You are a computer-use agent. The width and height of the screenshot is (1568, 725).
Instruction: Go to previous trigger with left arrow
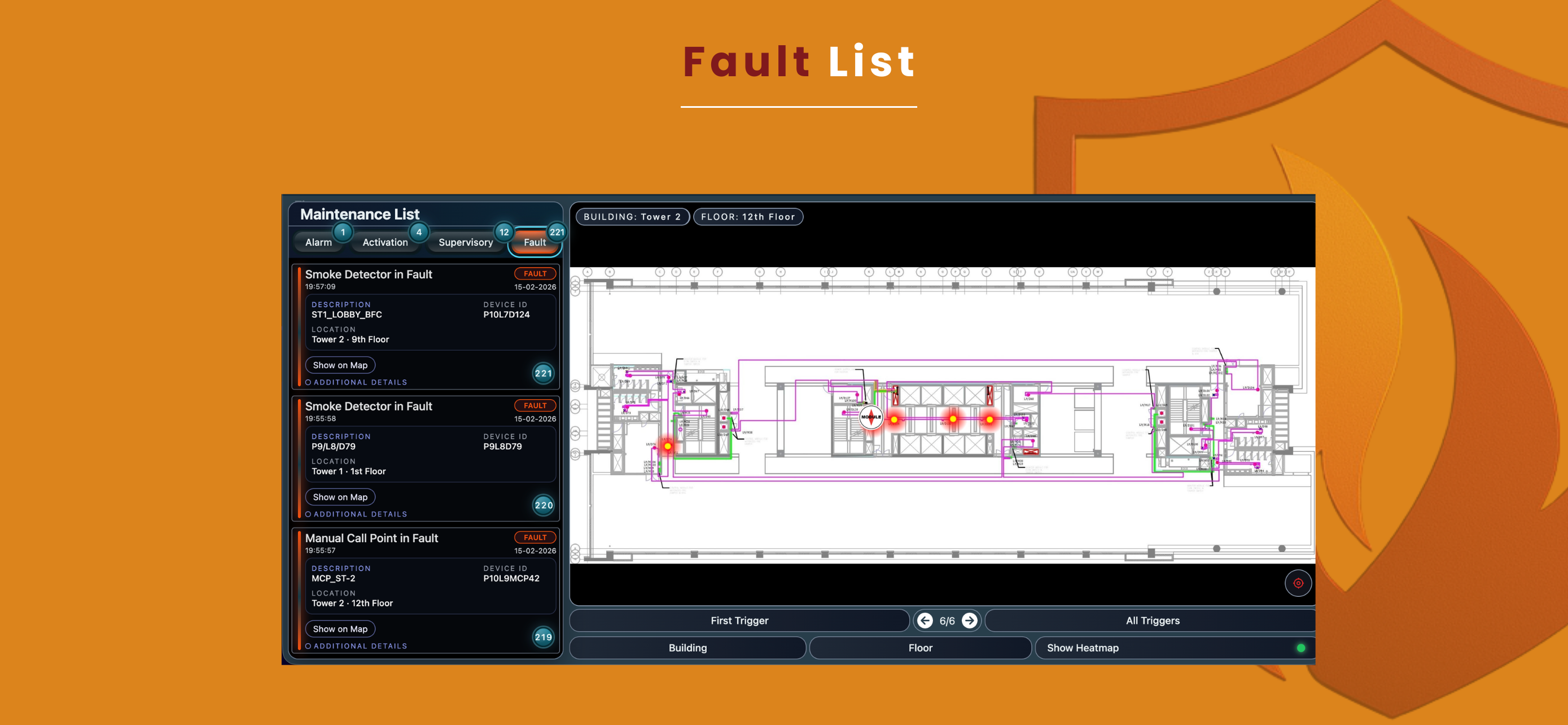pyautogui.click(x=925, y=621)
